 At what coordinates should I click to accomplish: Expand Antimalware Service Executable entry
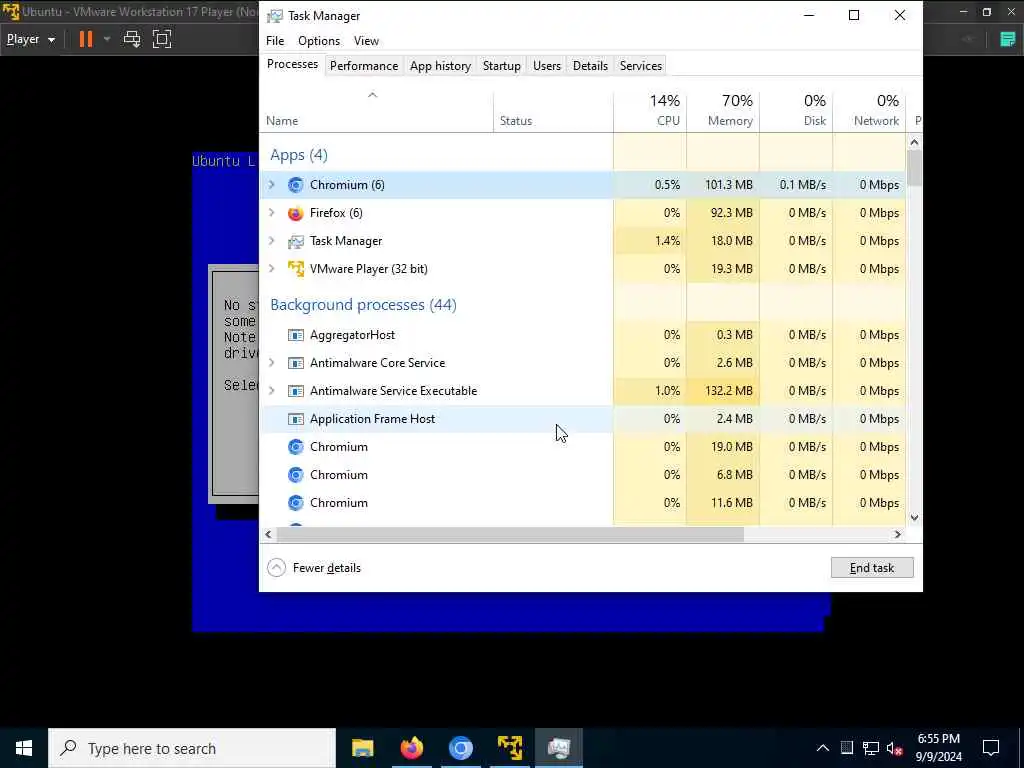point(272,391)
